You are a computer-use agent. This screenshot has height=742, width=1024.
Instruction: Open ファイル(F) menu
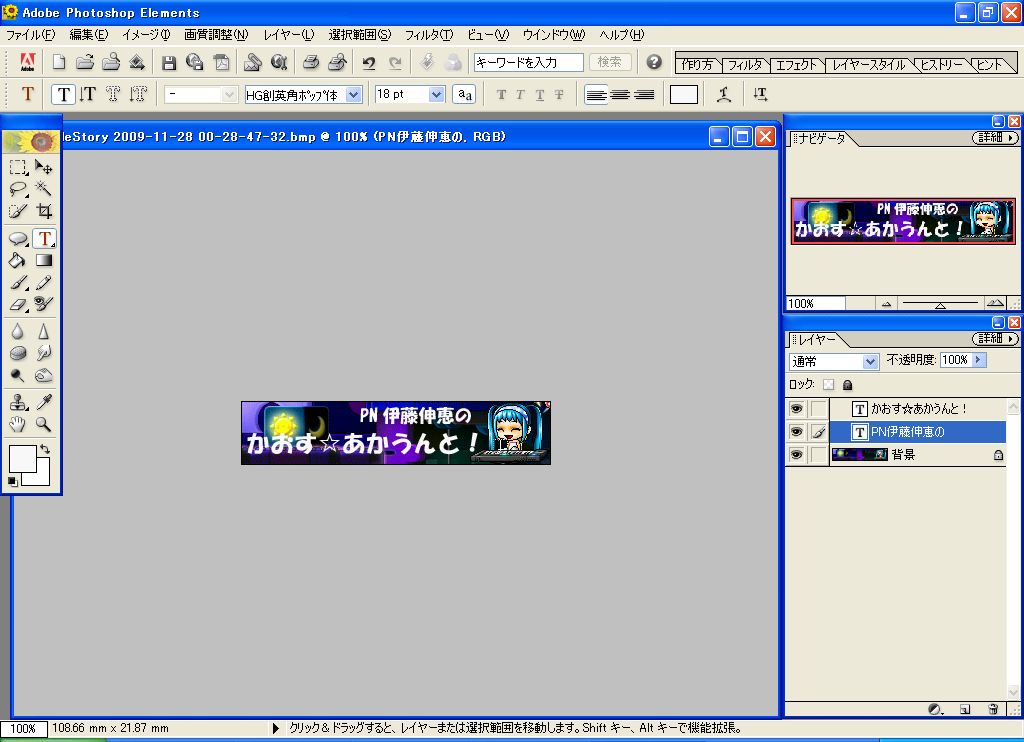pos(30,35)
